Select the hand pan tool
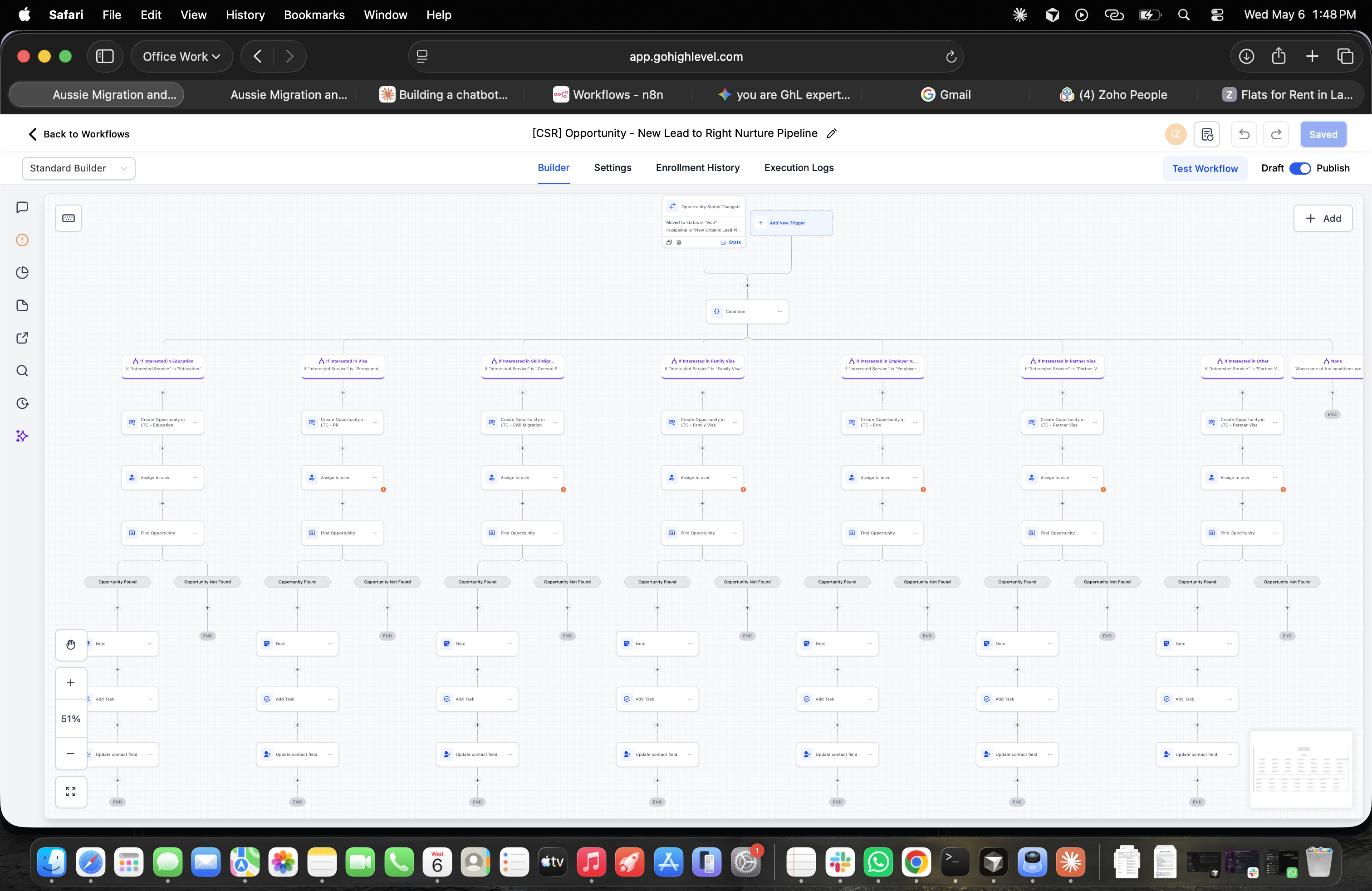This screenshot has height=891, width=1372. tap(71, 644)
